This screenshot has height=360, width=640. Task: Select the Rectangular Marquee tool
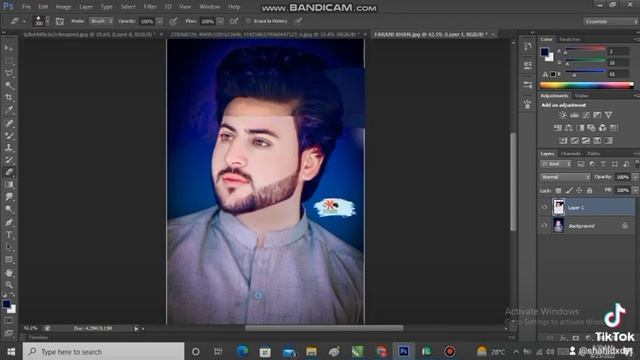[x=9, y=61]
